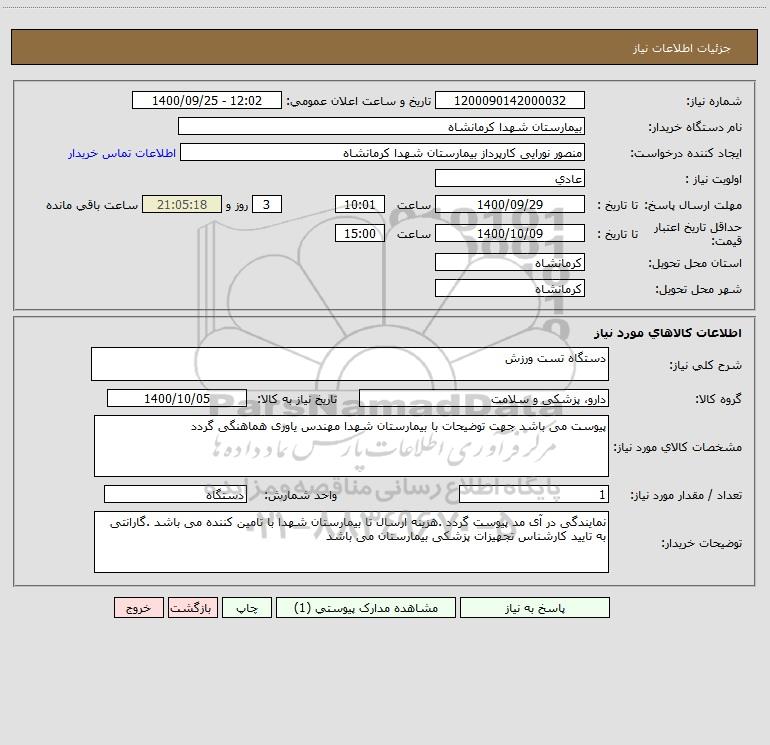Click the label 'تاریخ نیاز به کالا:'
The height and width of the screenshot is (745, 770).
pyautogui.click(x=297, y=399)
